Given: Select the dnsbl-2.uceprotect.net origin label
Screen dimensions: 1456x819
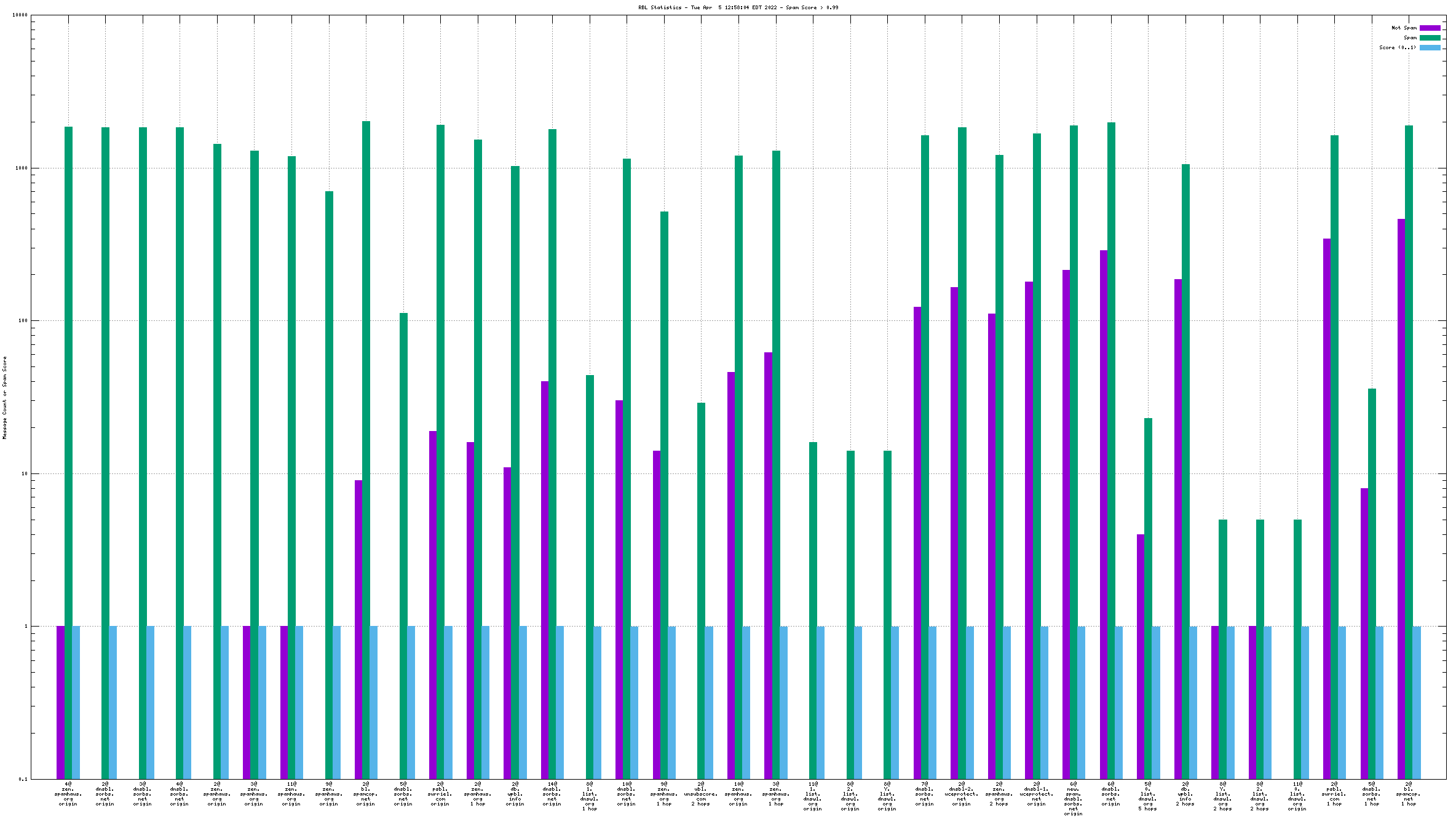Looking at the screenshot, I should (962, 794).
